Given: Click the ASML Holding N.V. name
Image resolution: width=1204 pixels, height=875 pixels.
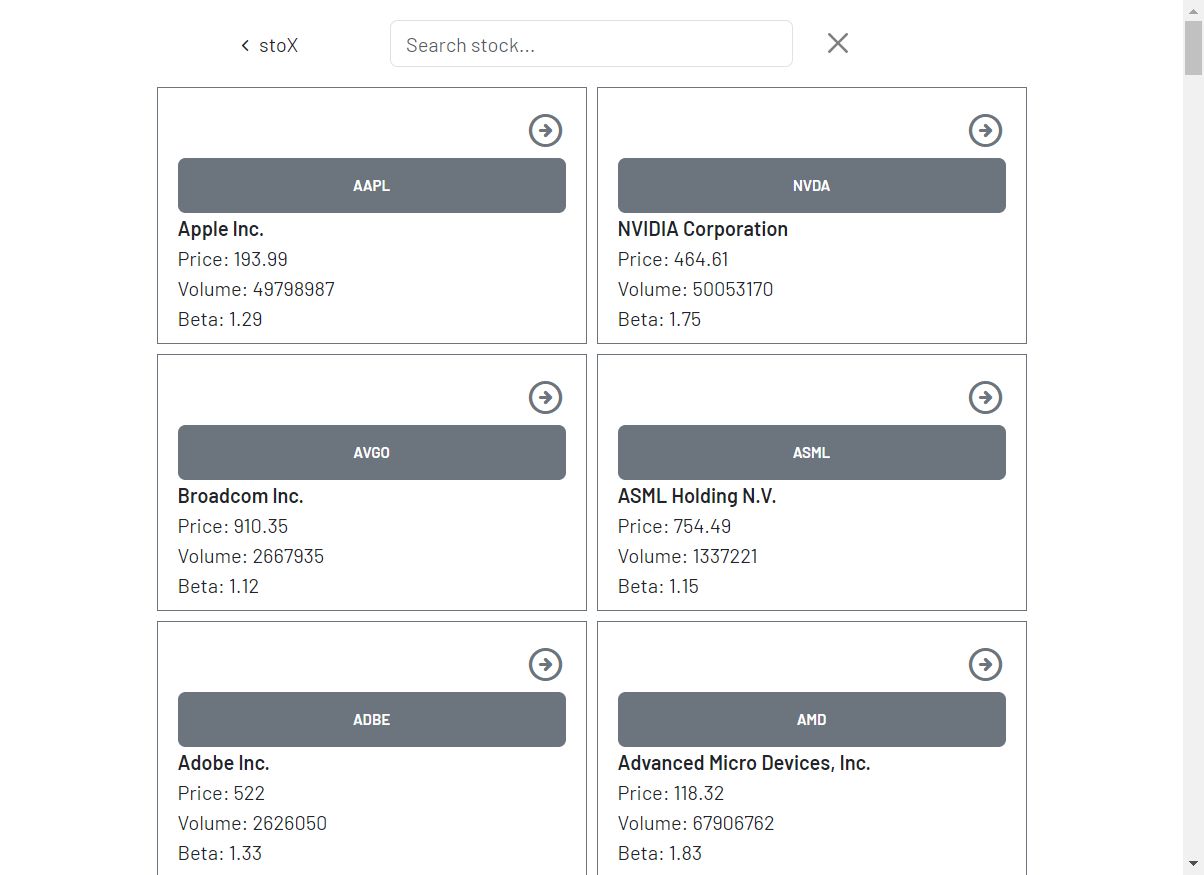Looking at the screenshot, I should tap(697, 496).
